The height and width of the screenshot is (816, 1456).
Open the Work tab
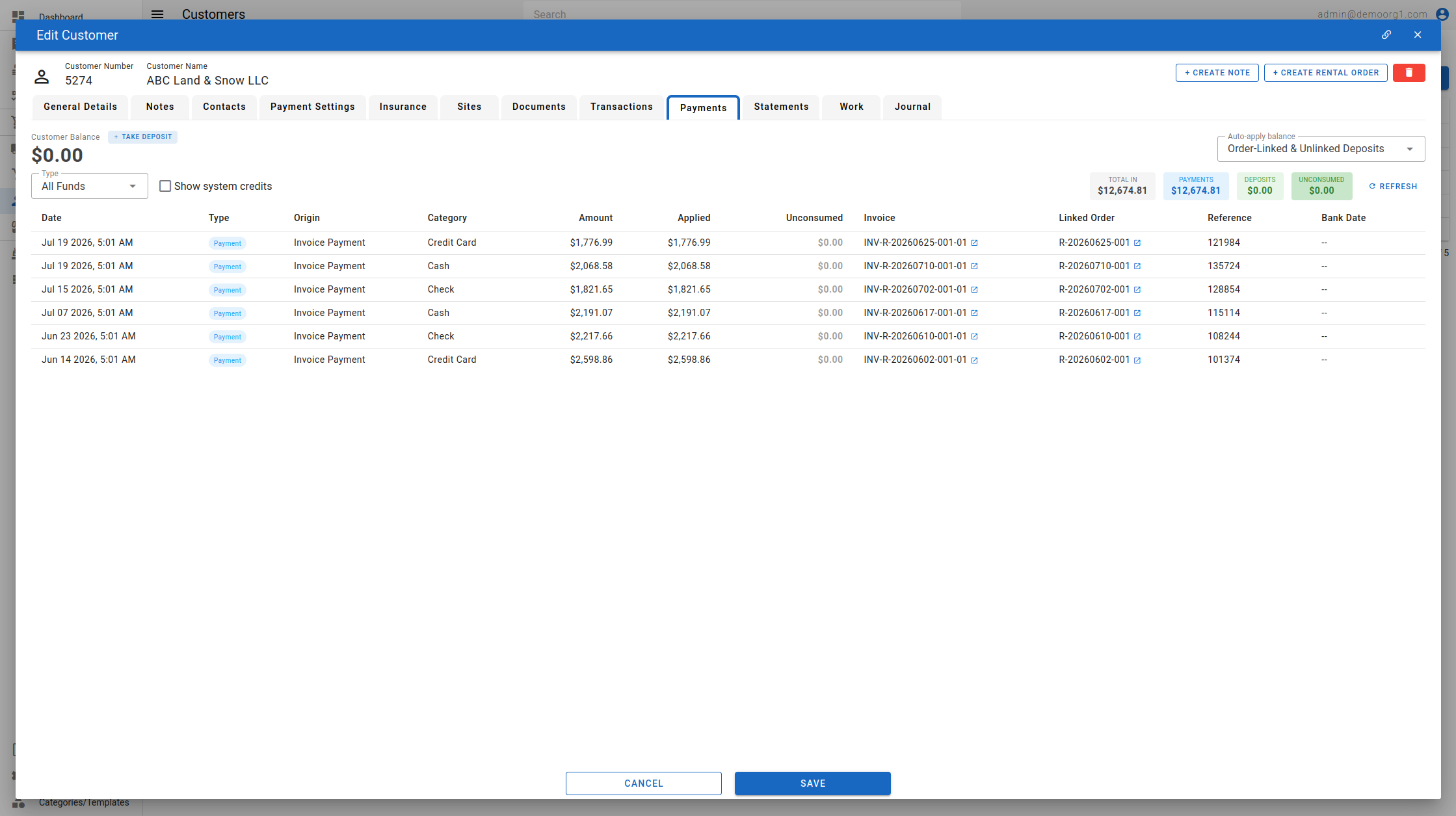852,107
